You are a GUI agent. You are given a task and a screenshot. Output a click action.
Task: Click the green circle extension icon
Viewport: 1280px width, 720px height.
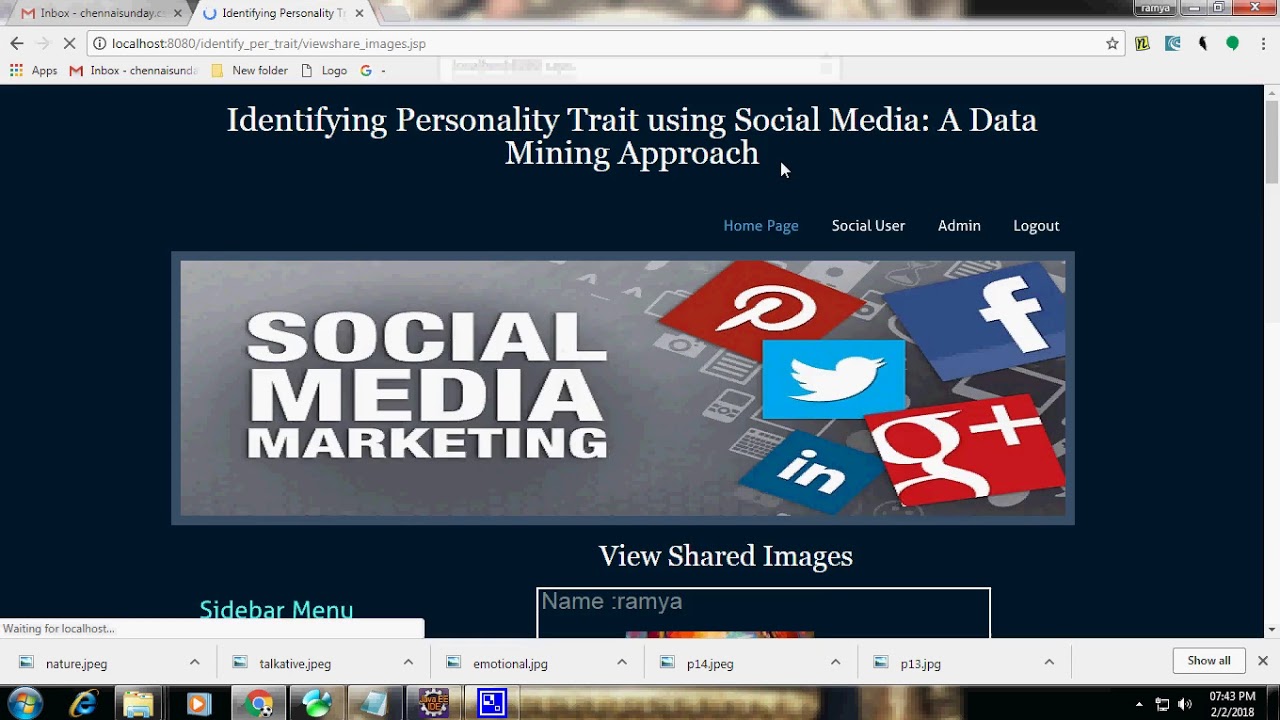[1233, 43]
